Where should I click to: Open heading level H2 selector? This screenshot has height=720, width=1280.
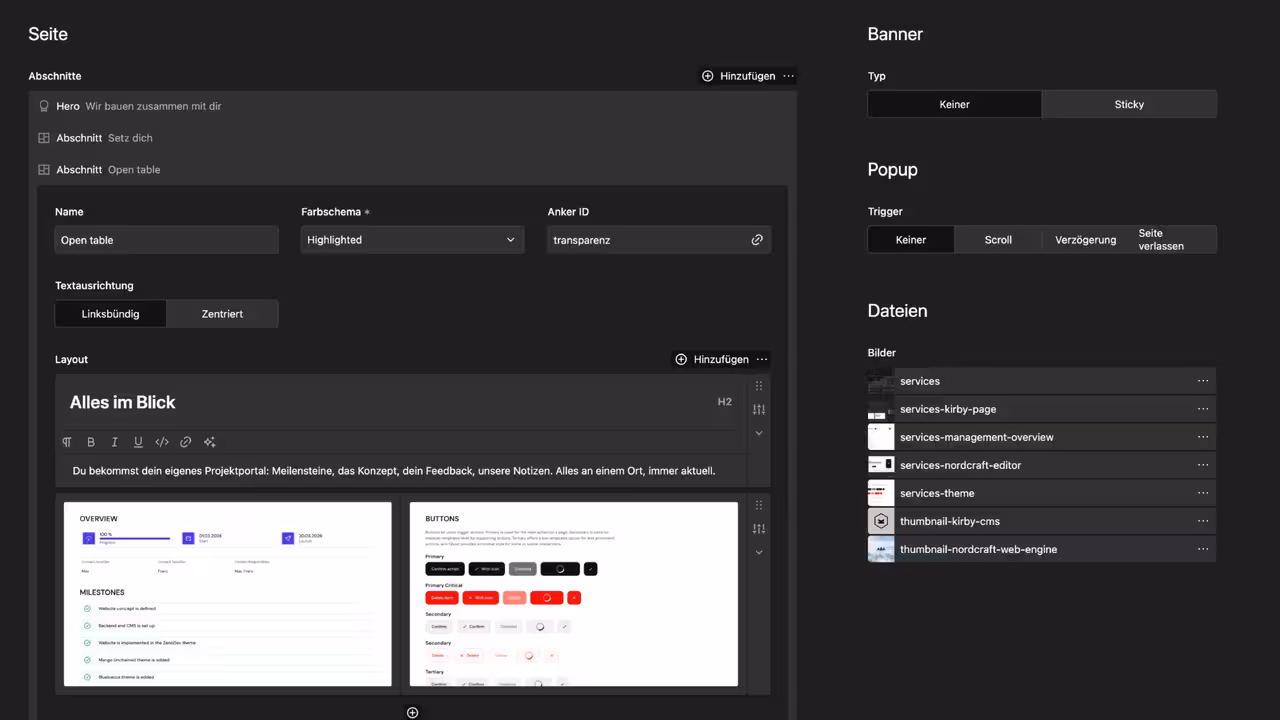[725, 402]
